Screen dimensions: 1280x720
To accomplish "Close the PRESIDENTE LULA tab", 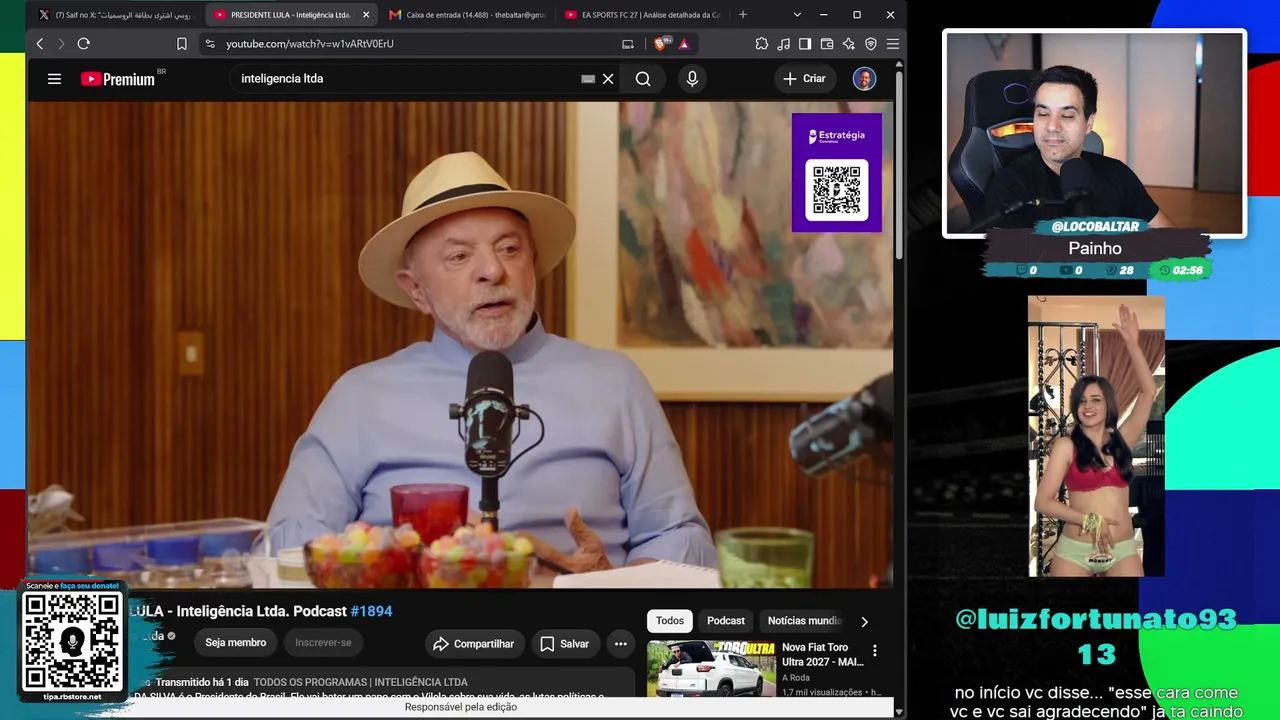I will pos(366,15).
